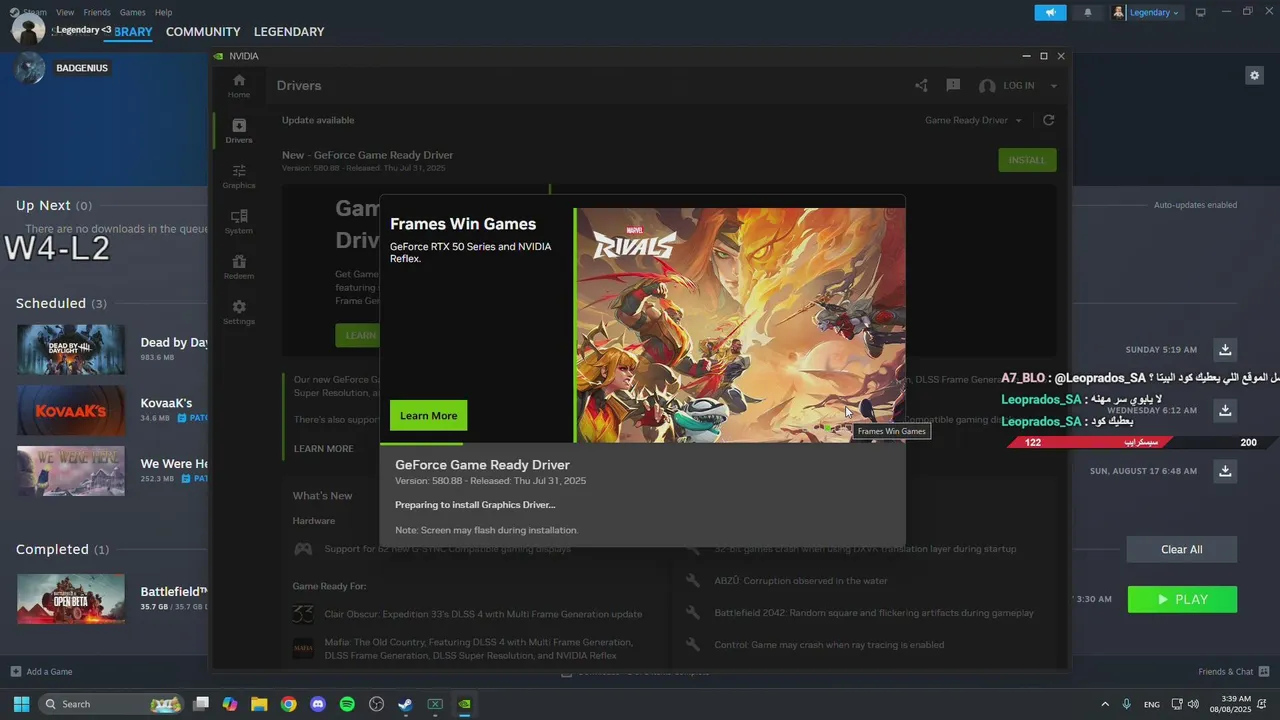
Task: Enter Steam Big Picture mode icon
Action: (x=1201, y=12)
